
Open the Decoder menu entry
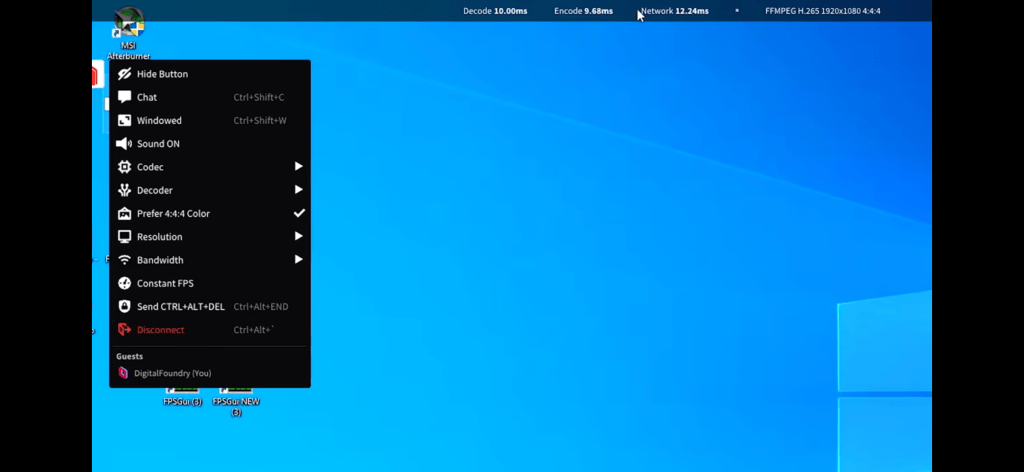[x=210, y=190]
